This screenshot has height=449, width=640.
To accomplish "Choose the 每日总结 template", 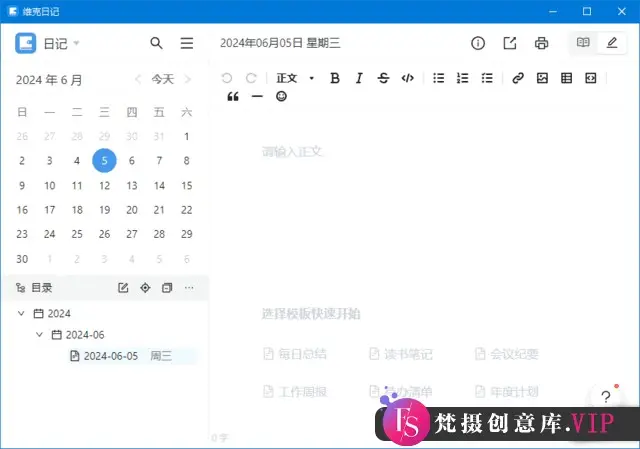I will [295, 353].
